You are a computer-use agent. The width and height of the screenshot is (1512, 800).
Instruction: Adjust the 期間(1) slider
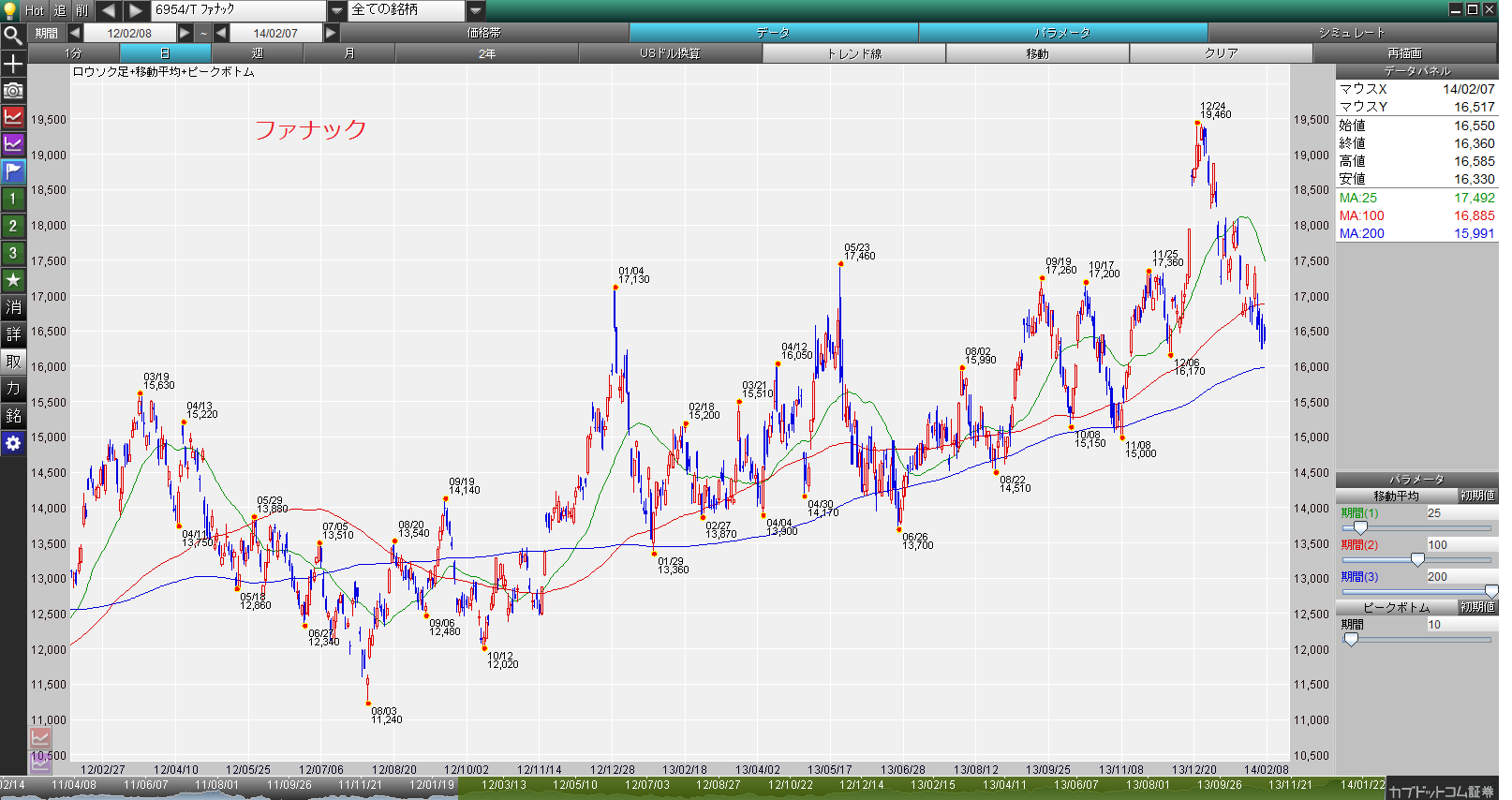coord(1360,528)
